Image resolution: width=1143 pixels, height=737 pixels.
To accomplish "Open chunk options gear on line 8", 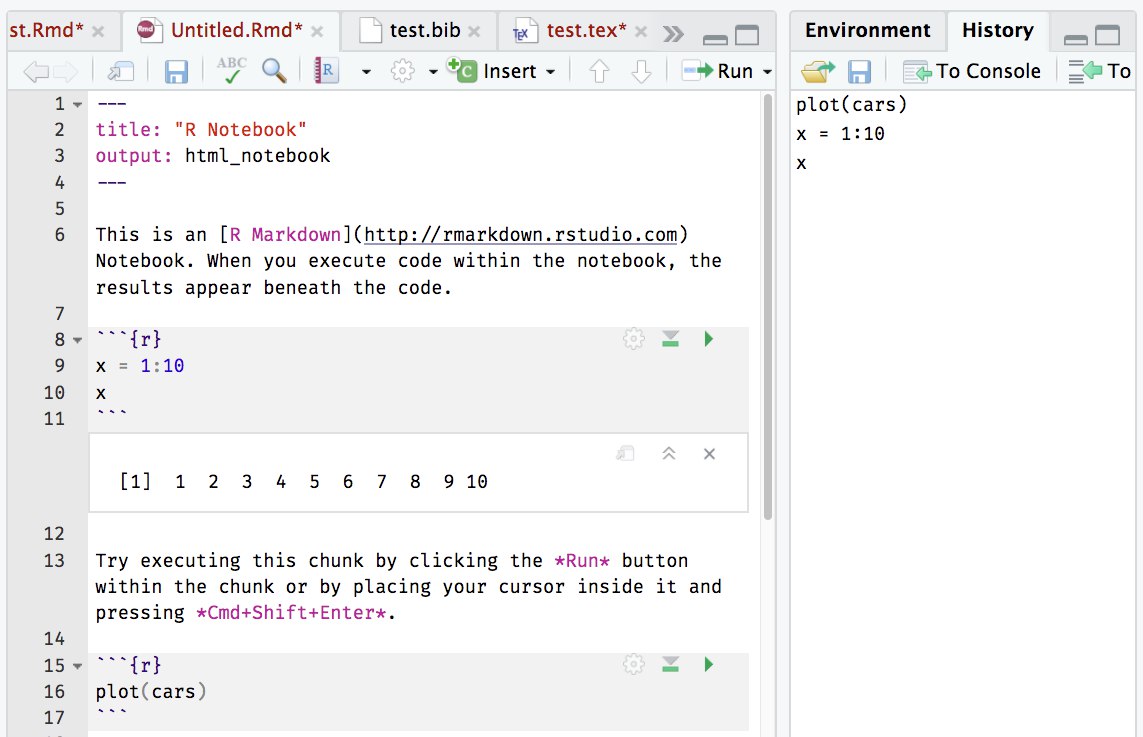I will click(x=633, y=339).
